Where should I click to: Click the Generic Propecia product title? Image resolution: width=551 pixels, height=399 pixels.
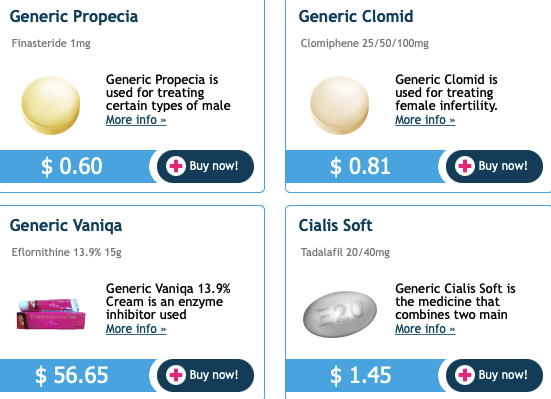click(74, 17)
